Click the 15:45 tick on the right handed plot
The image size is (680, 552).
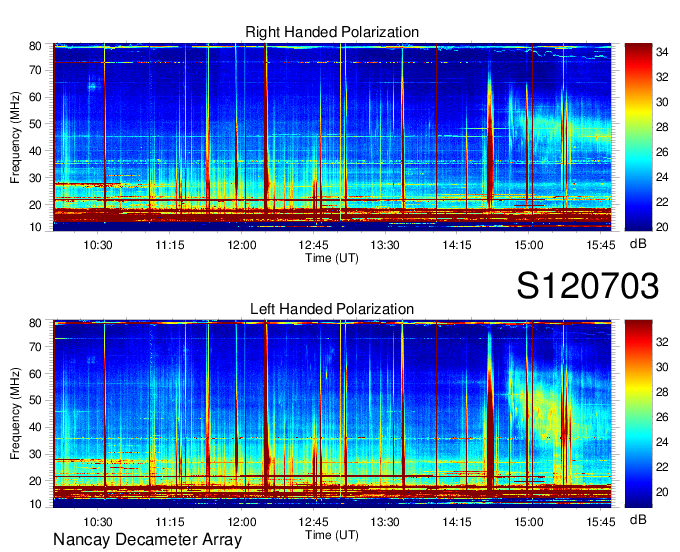[x=601, y=245]
